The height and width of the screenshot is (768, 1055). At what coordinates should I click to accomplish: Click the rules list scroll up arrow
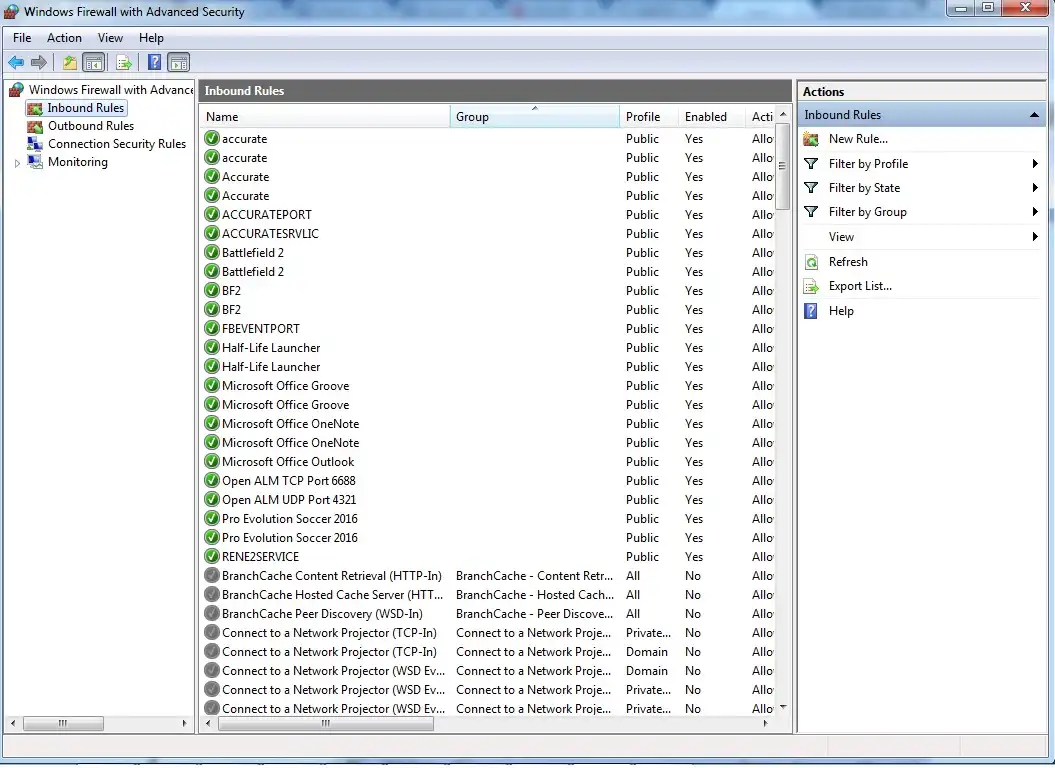pos(783,114)
